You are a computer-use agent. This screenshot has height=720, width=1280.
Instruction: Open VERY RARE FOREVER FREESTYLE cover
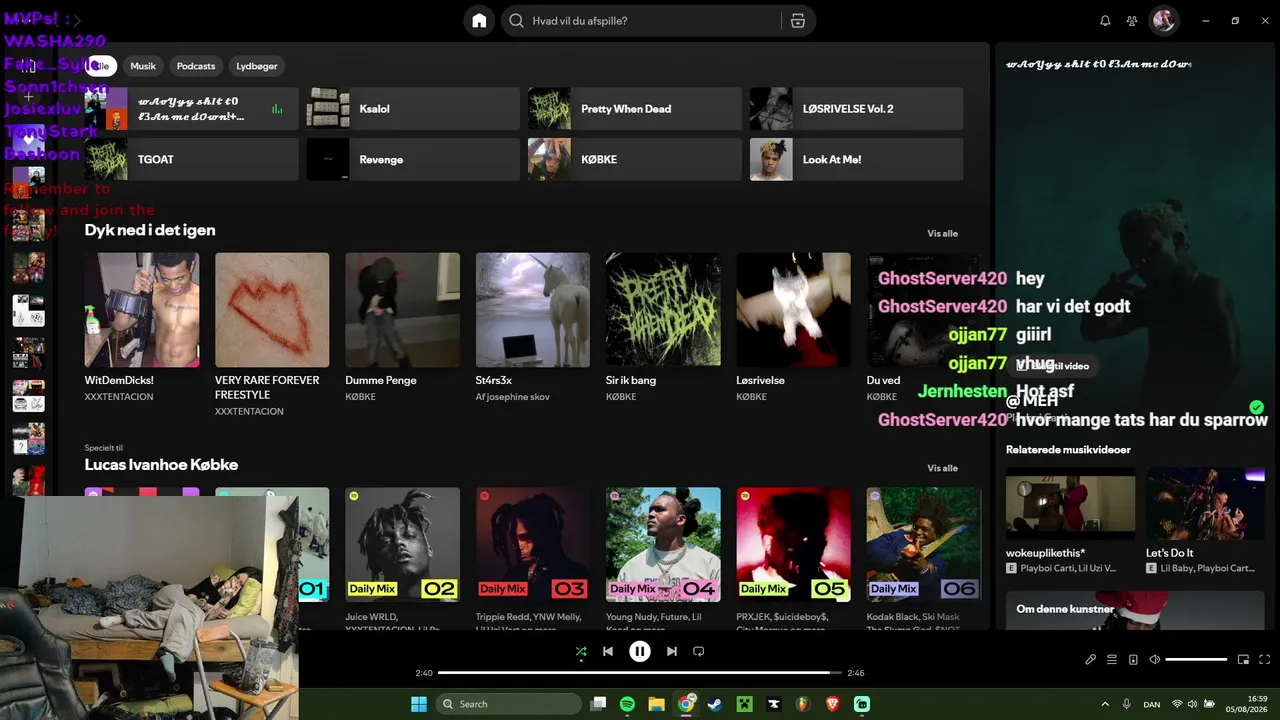(x=272, y=310)
